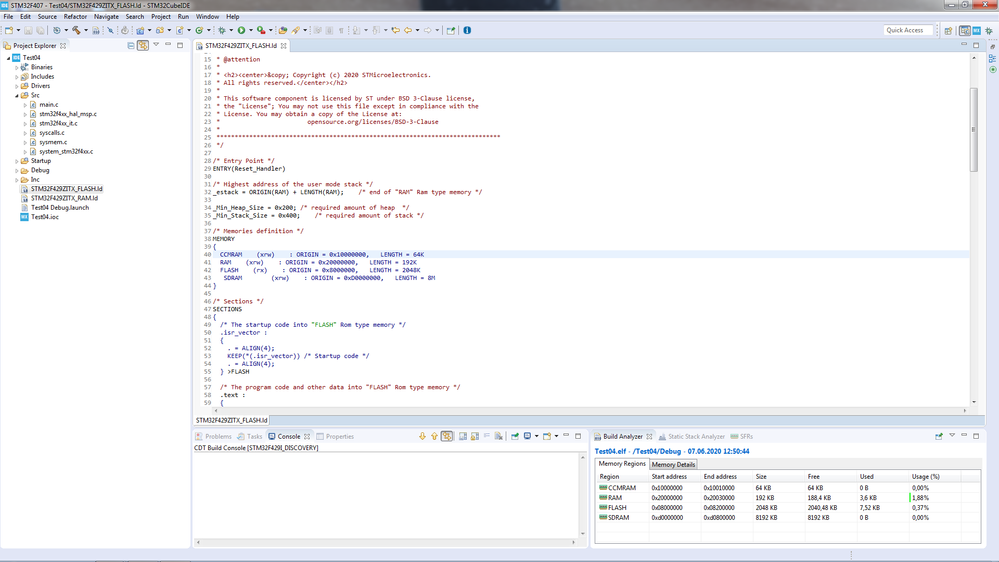The height and width of the screenshot is (562, 999).
Task: Click the Last Edit Location arrow icon
Action: [396, 30]
